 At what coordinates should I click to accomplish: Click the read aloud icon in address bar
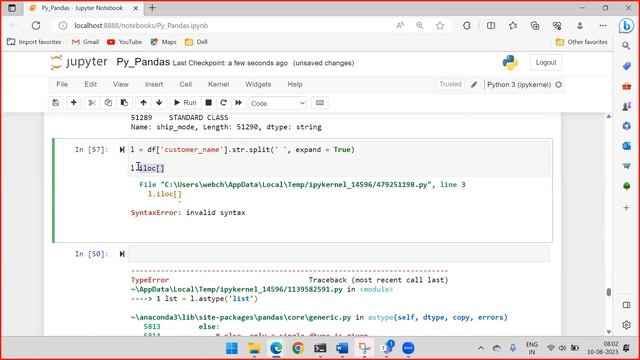(x=400, y=25)
